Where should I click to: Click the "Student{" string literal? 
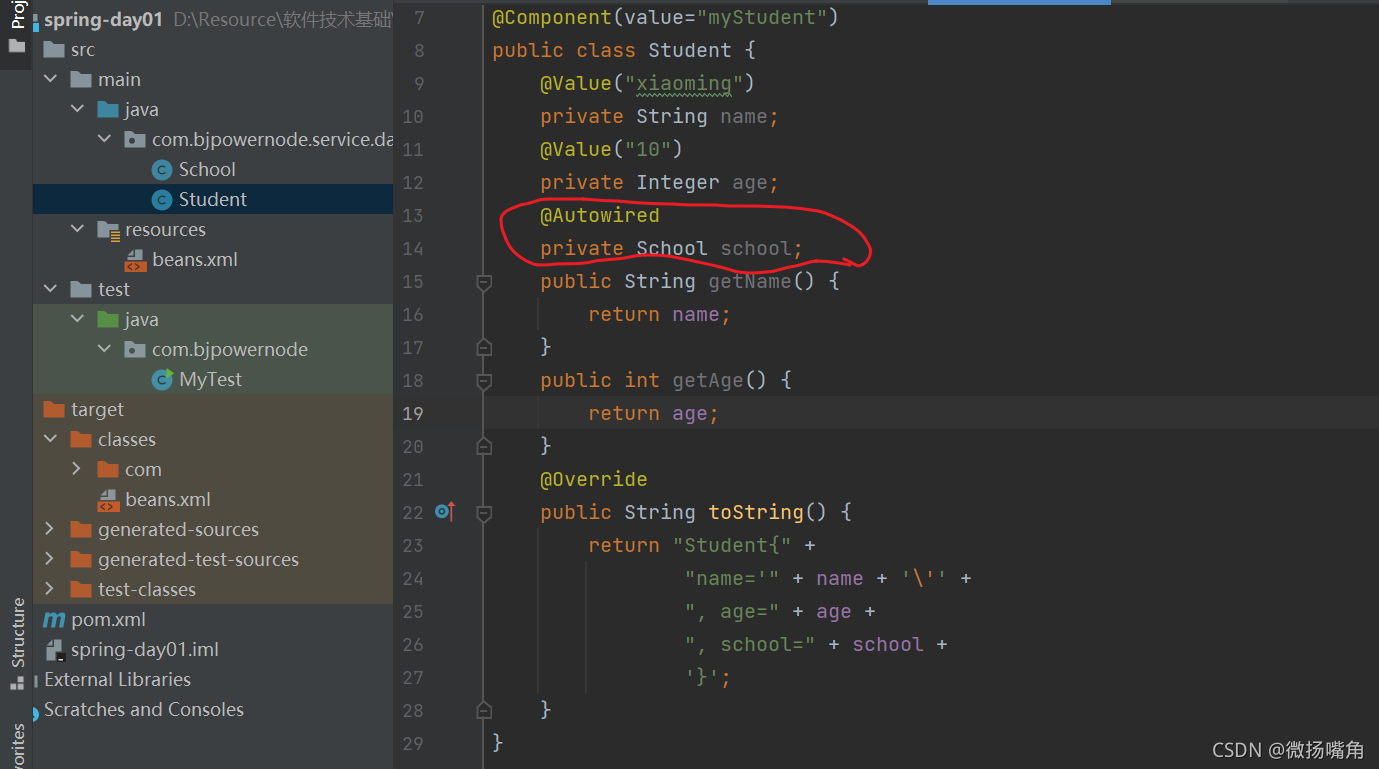(x=732, y=545)
